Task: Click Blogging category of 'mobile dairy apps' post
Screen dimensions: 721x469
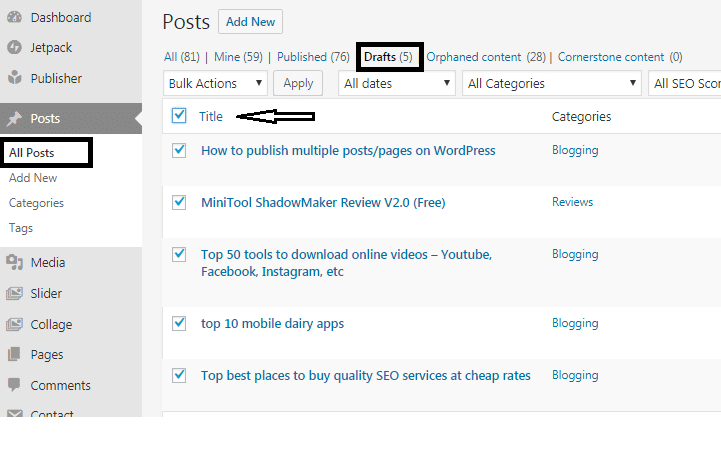Action: (x=575, y=323)
